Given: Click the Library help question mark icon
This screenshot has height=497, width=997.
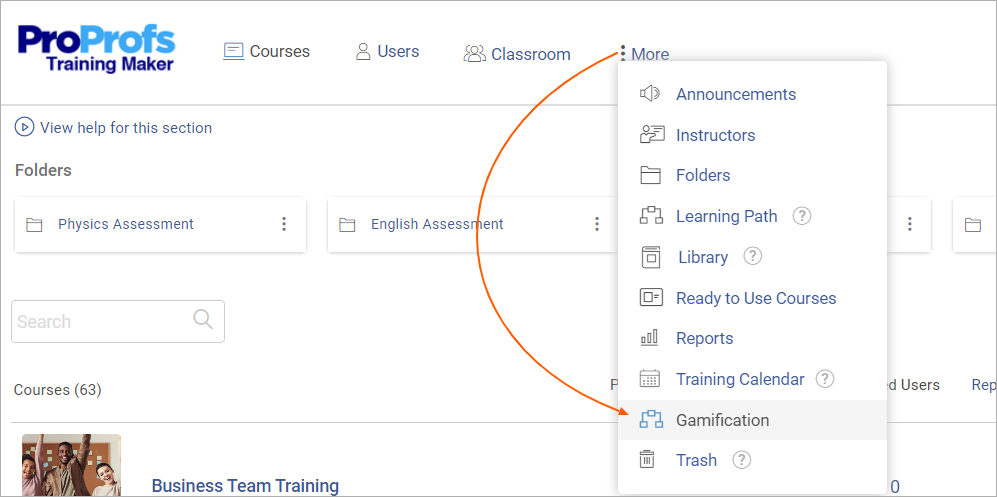Looking at the screenshot, I should (x=753, y=257).
